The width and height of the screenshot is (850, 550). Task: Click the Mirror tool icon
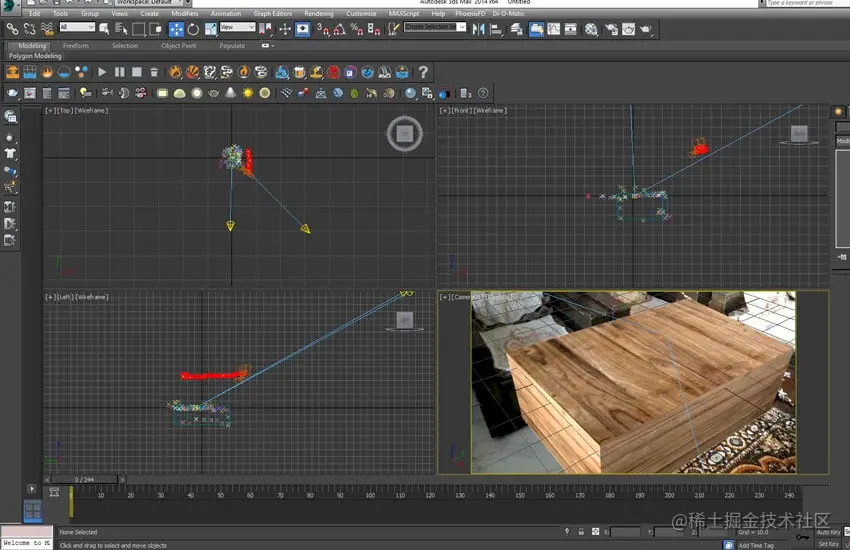[x=480, y=29]
